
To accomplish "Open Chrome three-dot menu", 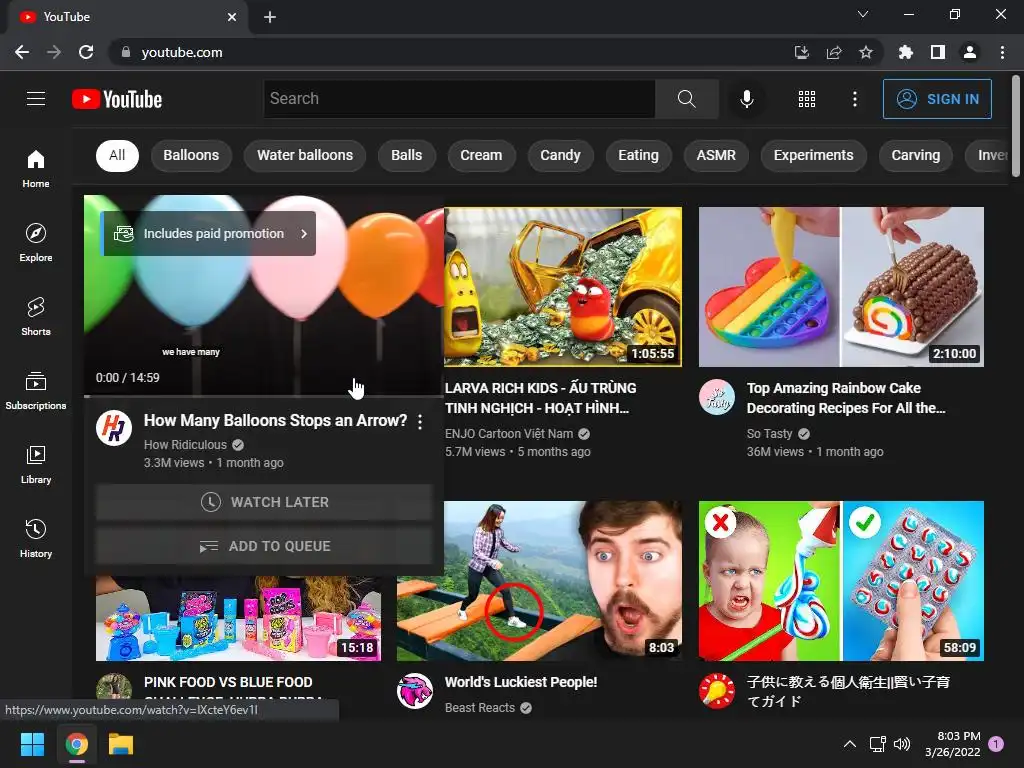I will coord(1002,52).
